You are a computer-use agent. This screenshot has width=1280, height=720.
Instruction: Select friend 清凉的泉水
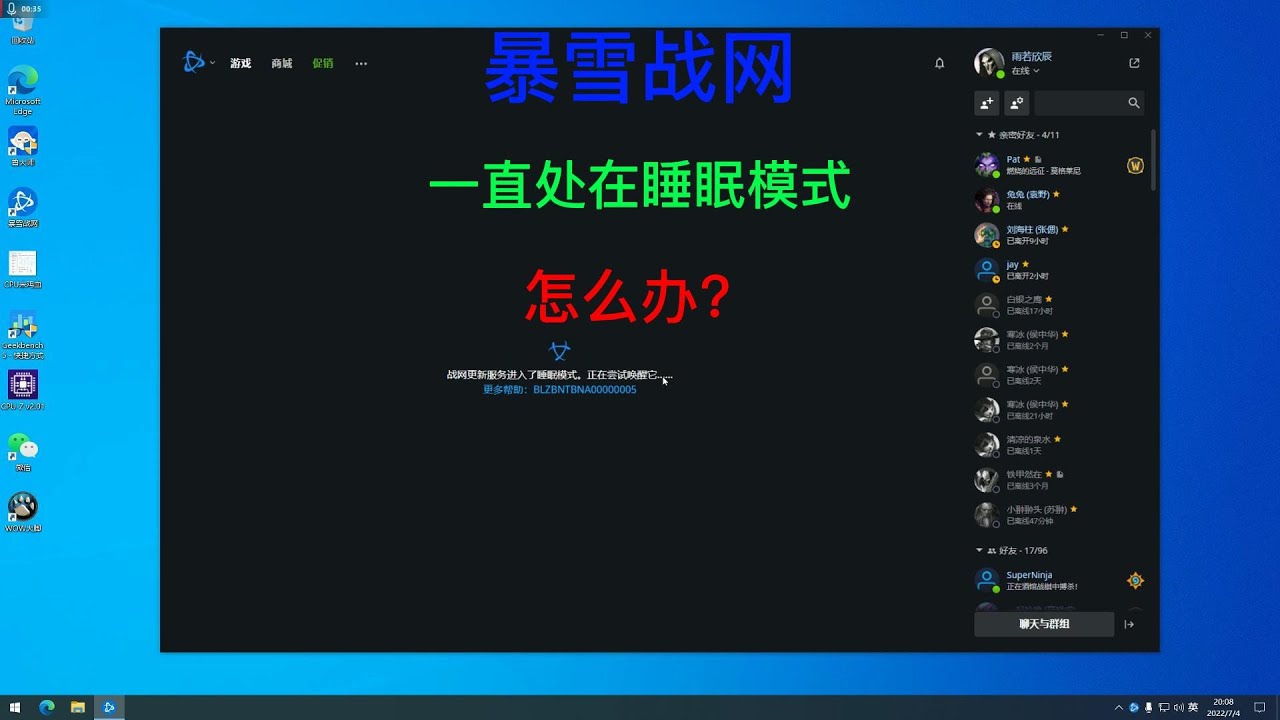[x=1060, y=445]
